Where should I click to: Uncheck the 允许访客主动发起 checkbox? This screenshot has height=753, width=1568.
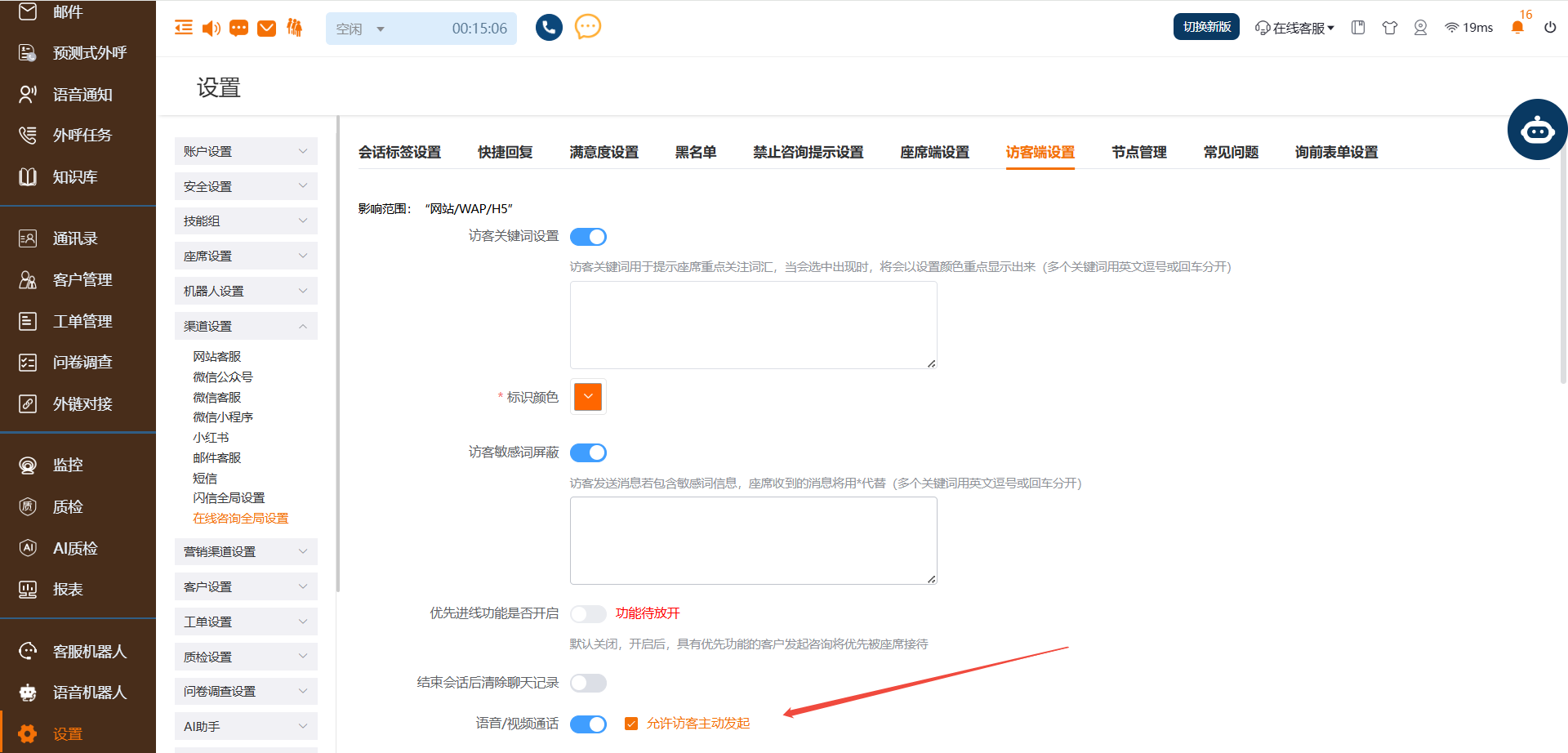pos(631,724)
